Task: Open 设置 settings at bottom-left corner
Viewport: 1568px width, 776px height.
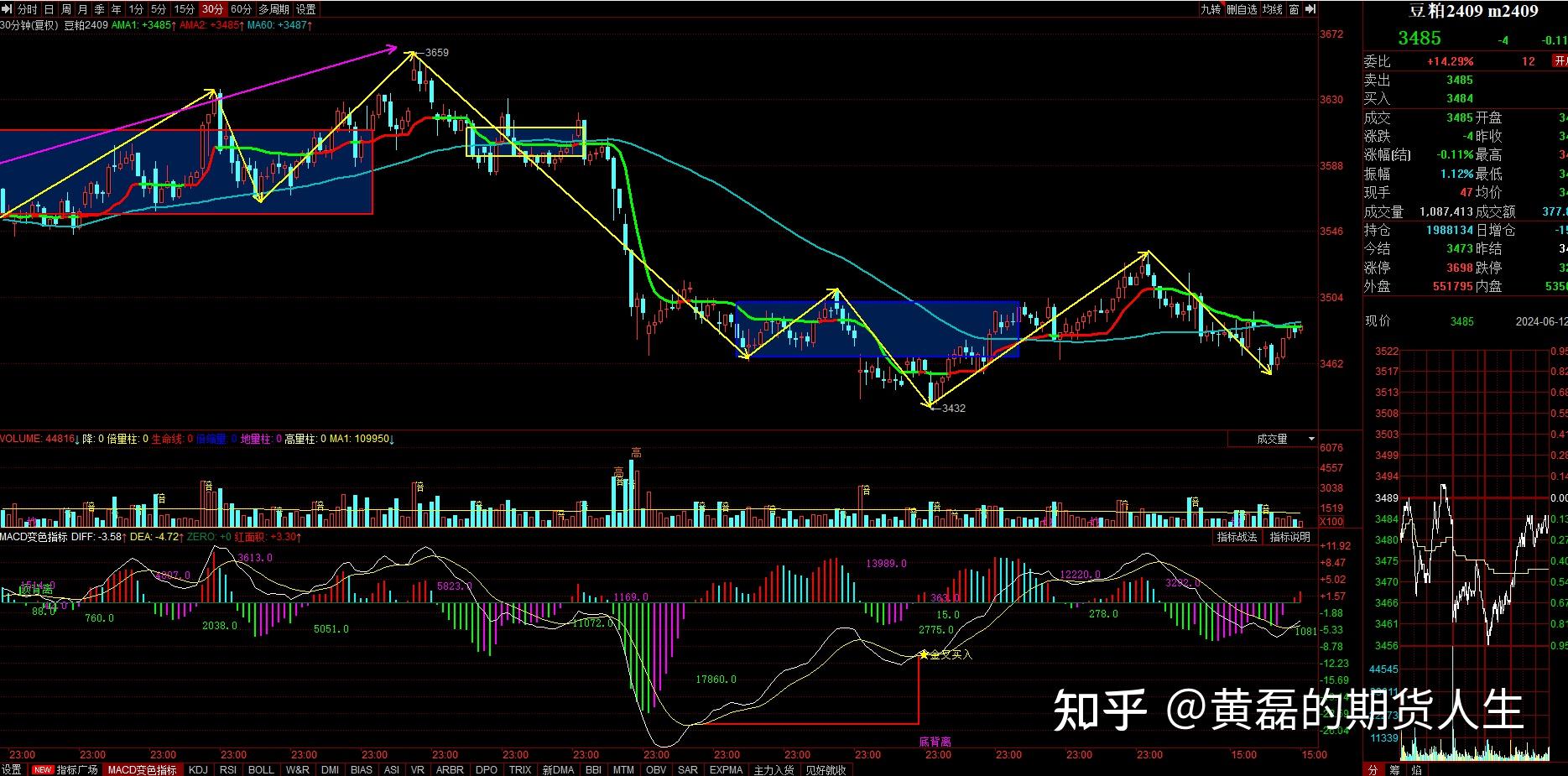Action: (13, 769)
